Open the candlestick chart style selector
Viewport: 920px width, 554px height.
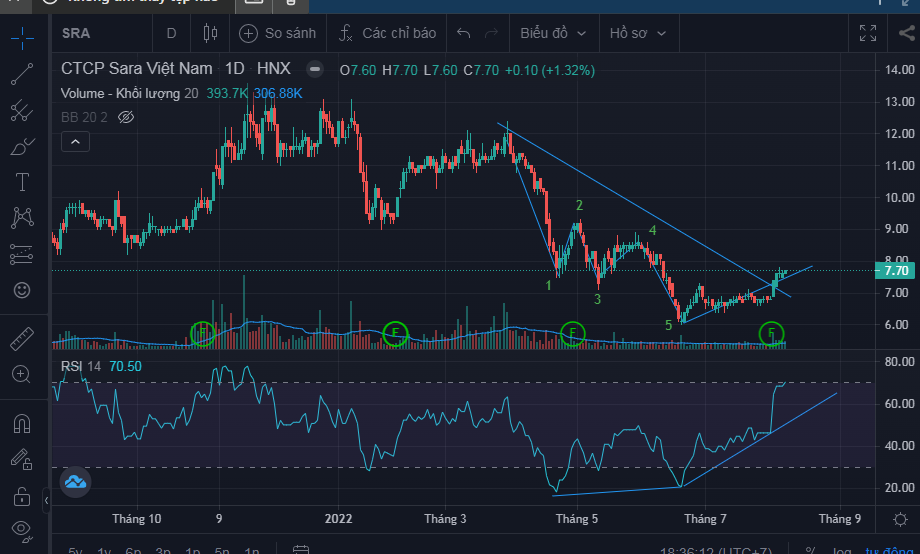209,33
